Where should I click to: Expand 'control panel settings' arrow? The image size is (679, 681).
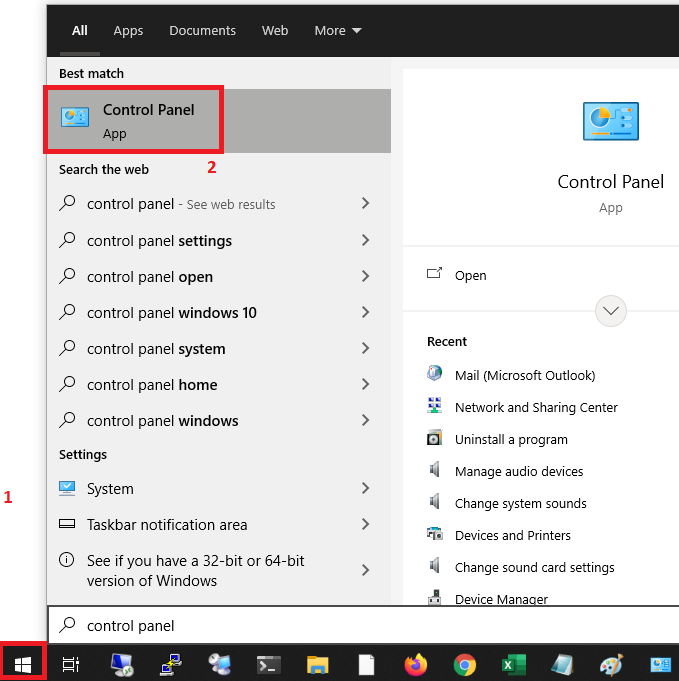[x=366, y=240]
